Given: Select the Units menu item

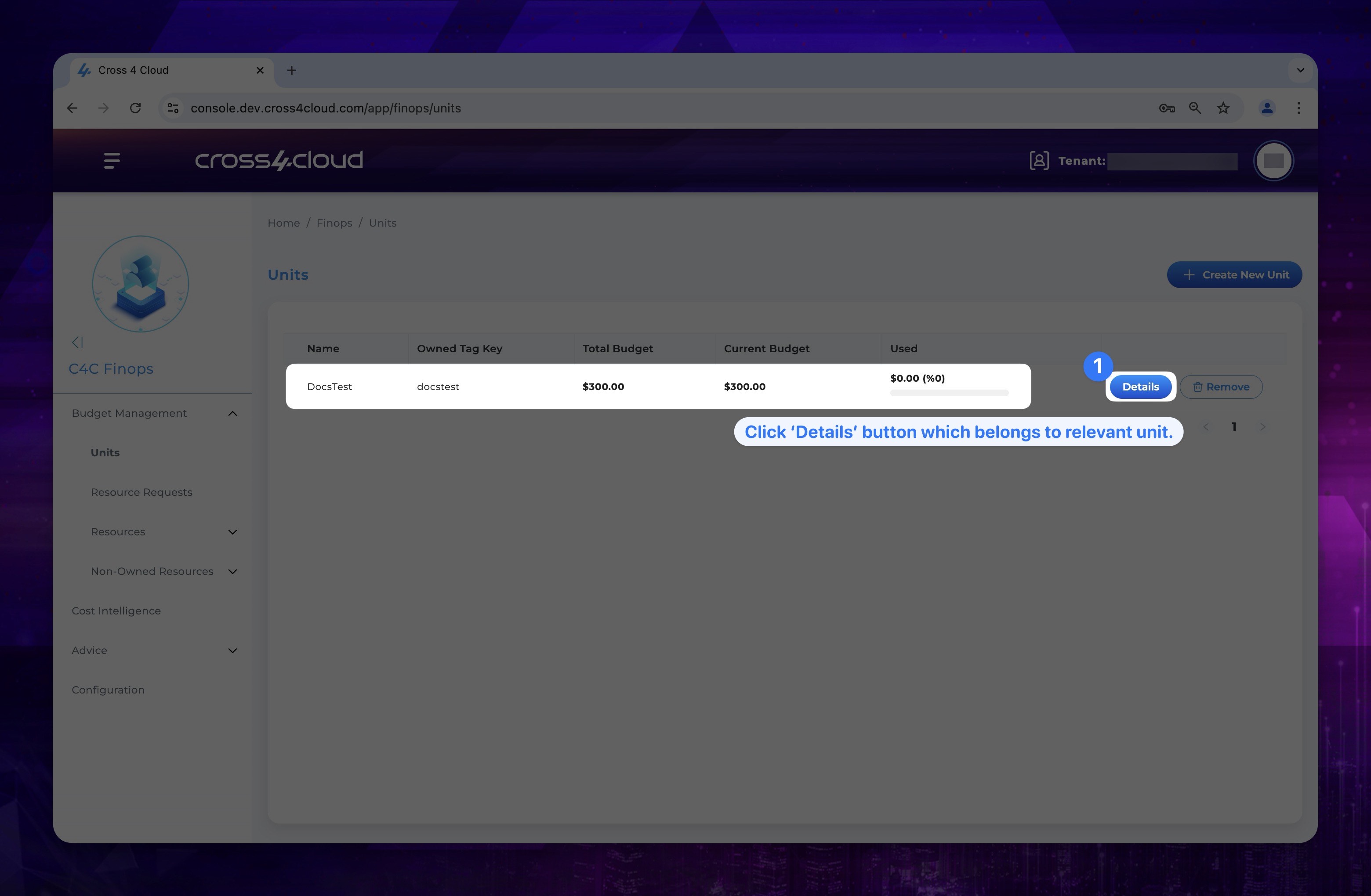Looking at the screenshot, I should click(x=105, y=452).
